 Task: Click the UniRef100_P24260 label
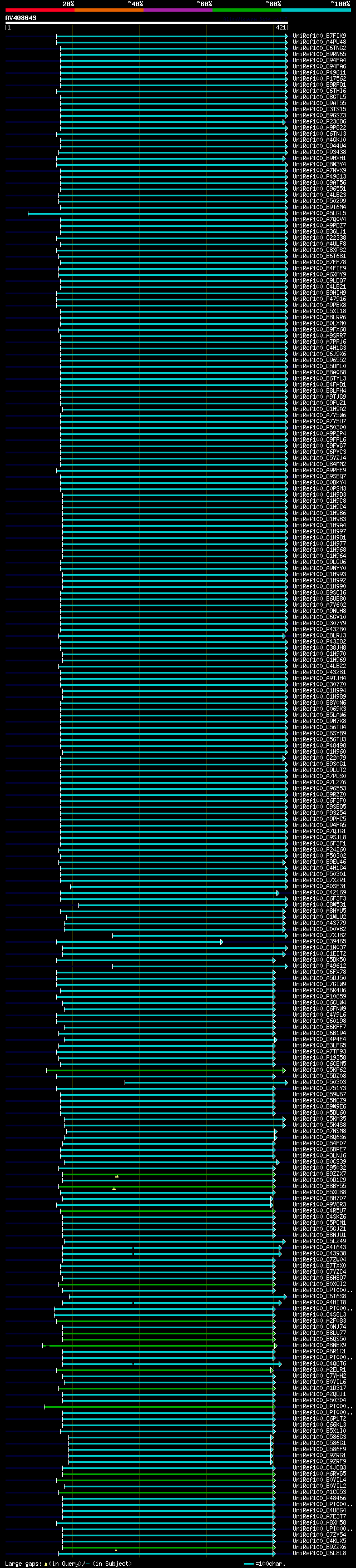coord(319,850)
